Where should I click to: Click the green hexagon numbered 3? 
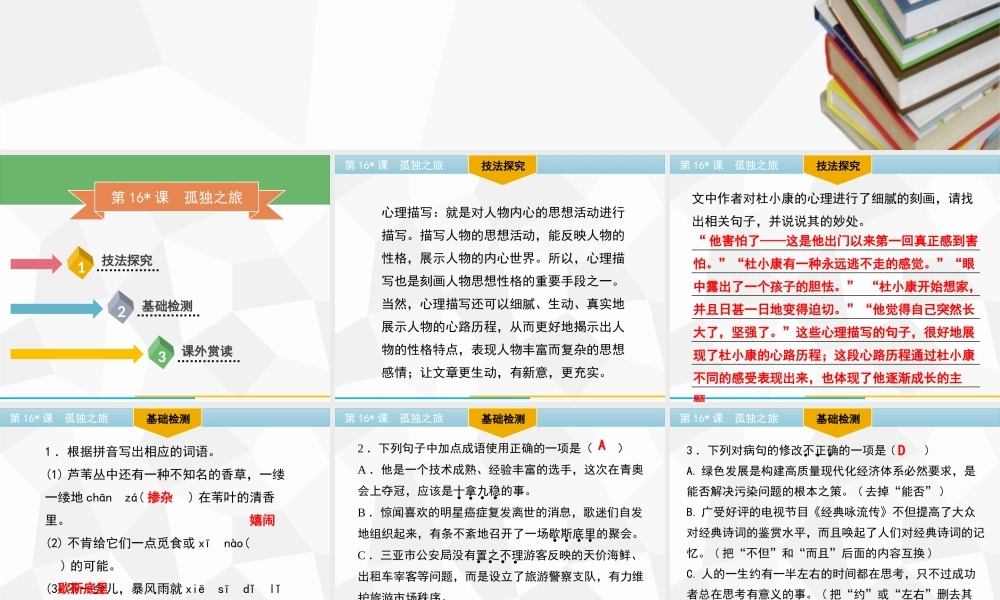[161, 353]
